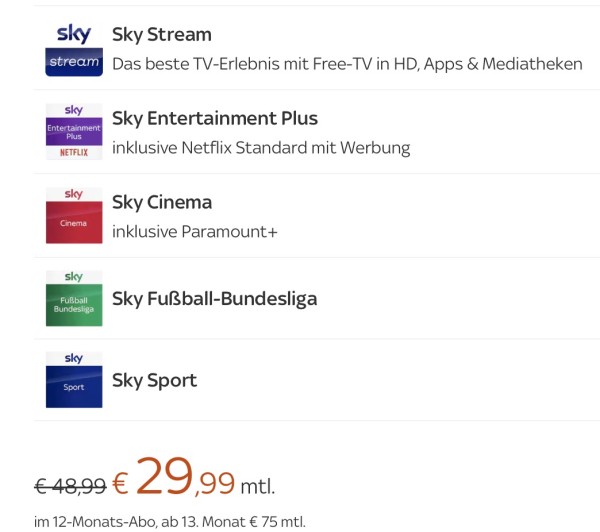Select the Sky Stream title text

pyautogui.click(x=162, y=35)
